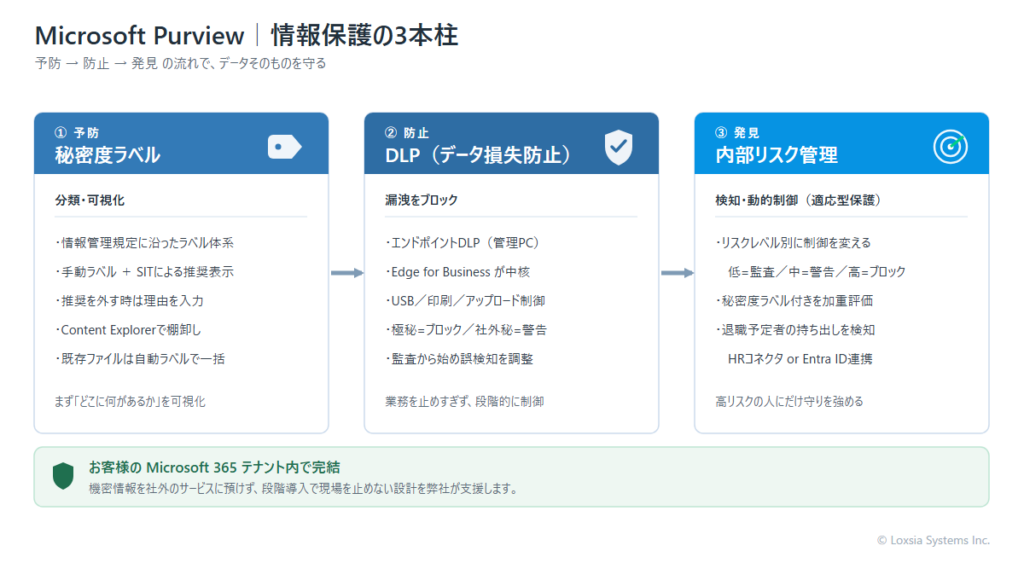Click 'エンドポイントDLP（管理PC）' bullet
The height and width of the screenshot is (563, 1024).
[462, 243]
